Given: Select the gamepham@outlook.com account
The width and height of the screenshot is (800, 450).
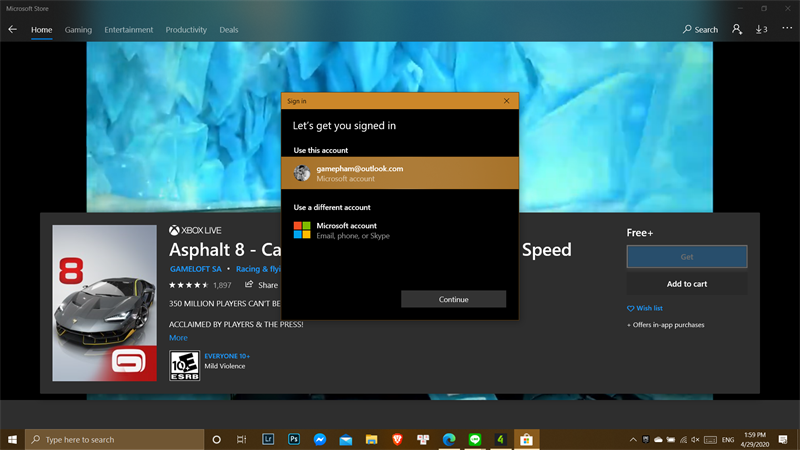Looking at the screenshot, I should [x=400, y=173].
